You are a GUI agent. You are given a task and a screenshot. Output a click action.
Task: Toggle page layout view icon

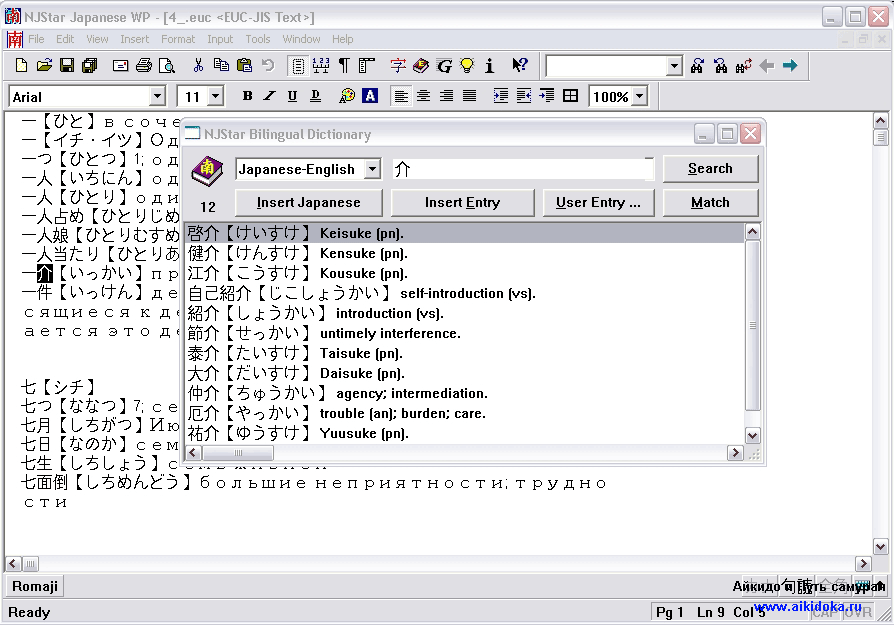[x=298, y=66]
